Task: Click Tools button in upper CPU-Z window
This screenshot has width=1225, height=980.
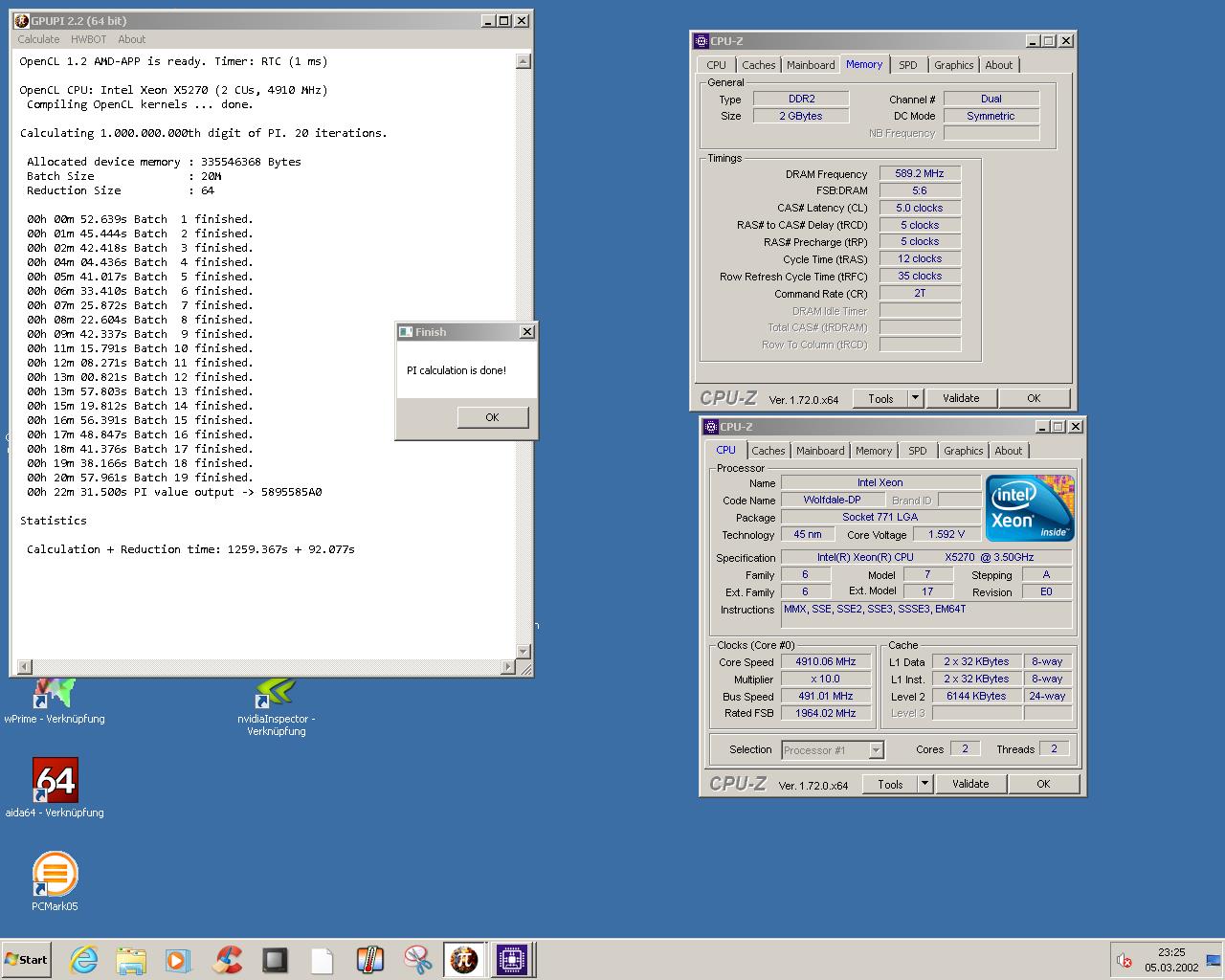Action: 881,398
